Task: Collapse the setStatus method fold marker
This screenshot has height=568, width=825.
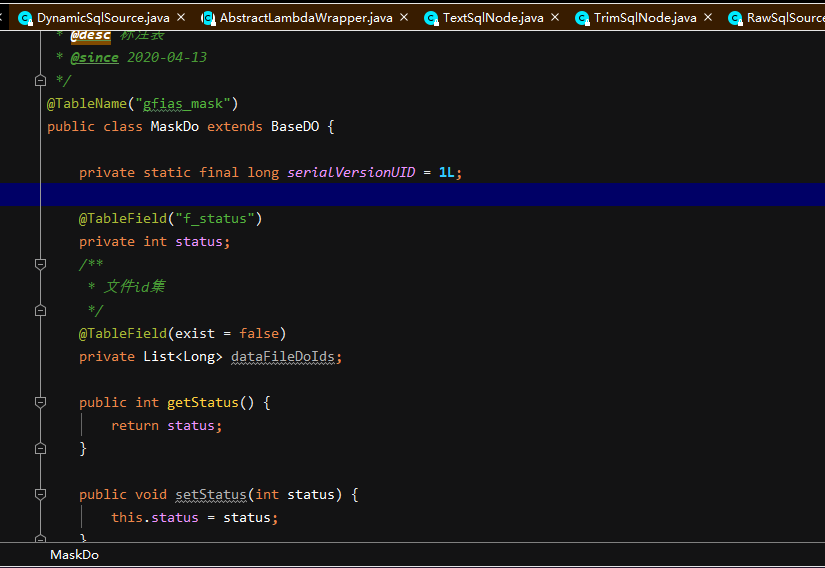Action: (40, 494)
